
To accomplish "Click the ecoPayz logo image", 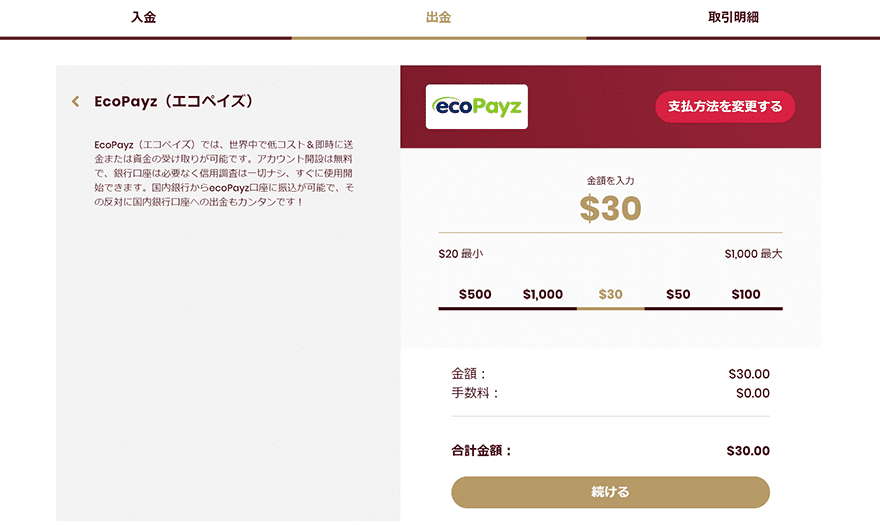I will click(476, 107).
